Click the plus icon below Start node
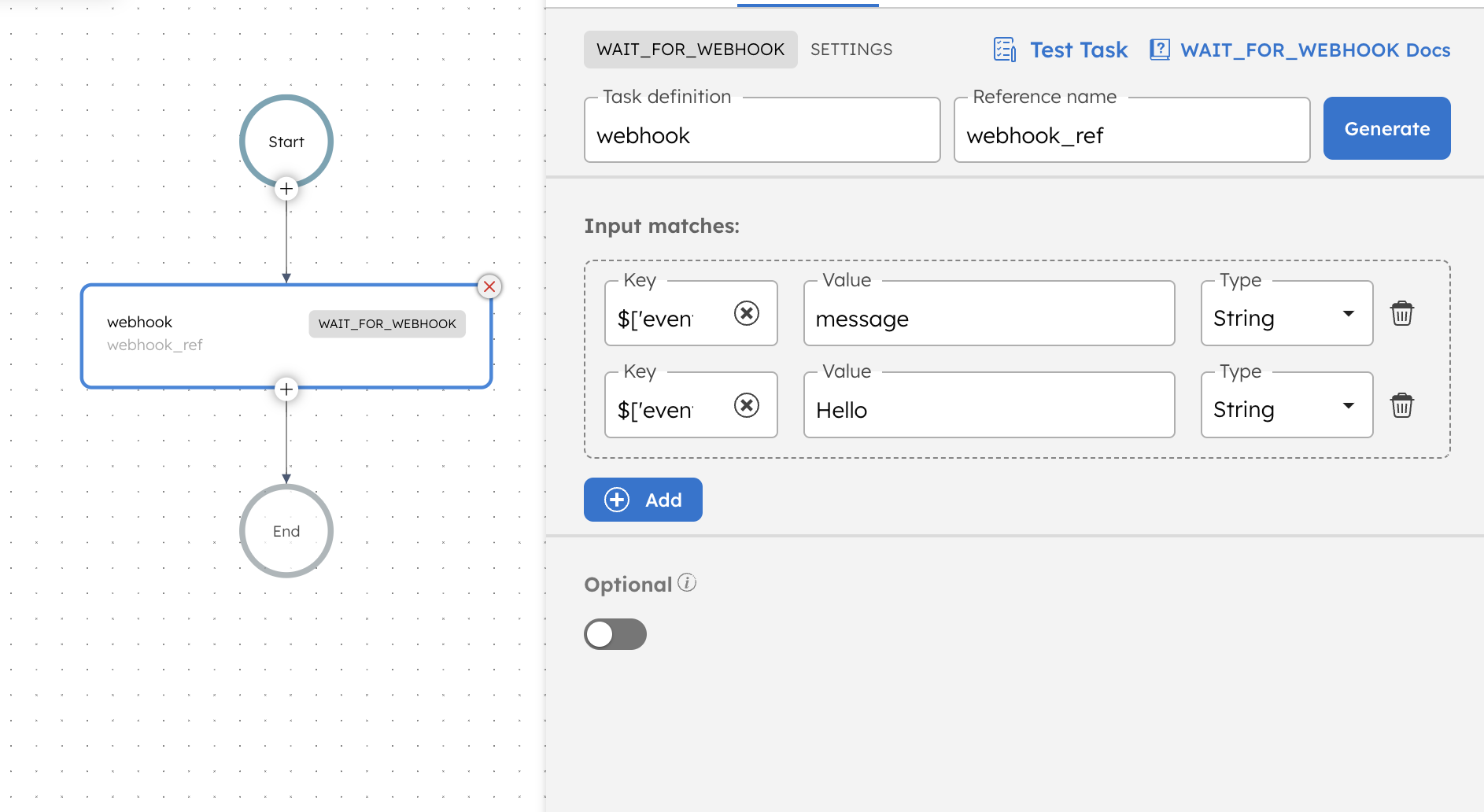This screenshot has height=812, width=1484. pos(286,189)
